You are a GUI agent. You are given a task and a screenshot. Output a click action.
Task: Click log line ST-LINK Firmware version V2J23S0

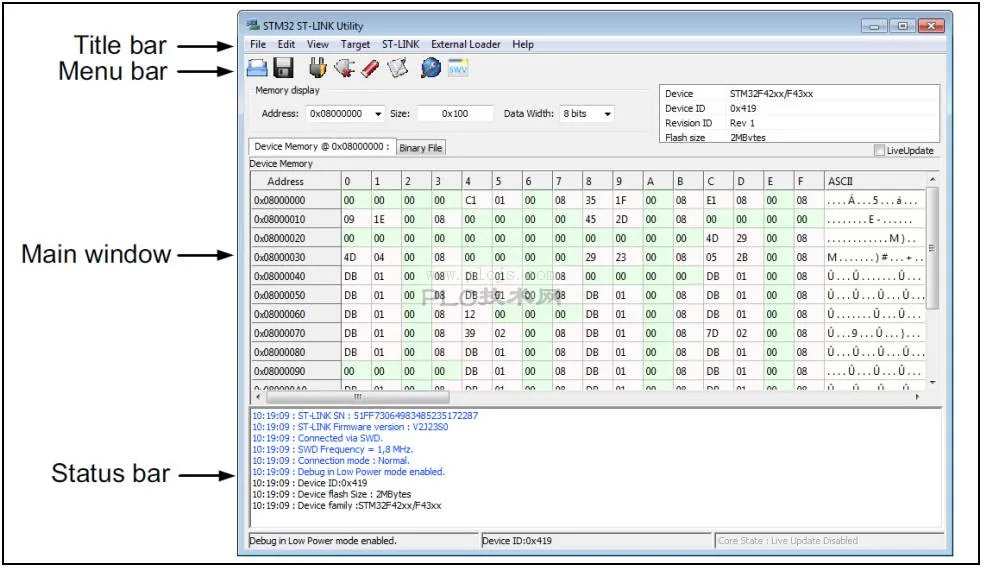pyautogui.click(x=350, y=427)
